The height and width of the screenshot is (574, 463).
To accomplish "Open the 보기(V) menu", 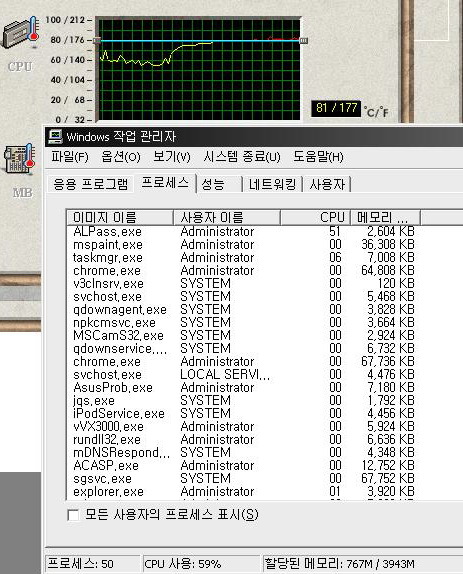I will coord(171,157).
